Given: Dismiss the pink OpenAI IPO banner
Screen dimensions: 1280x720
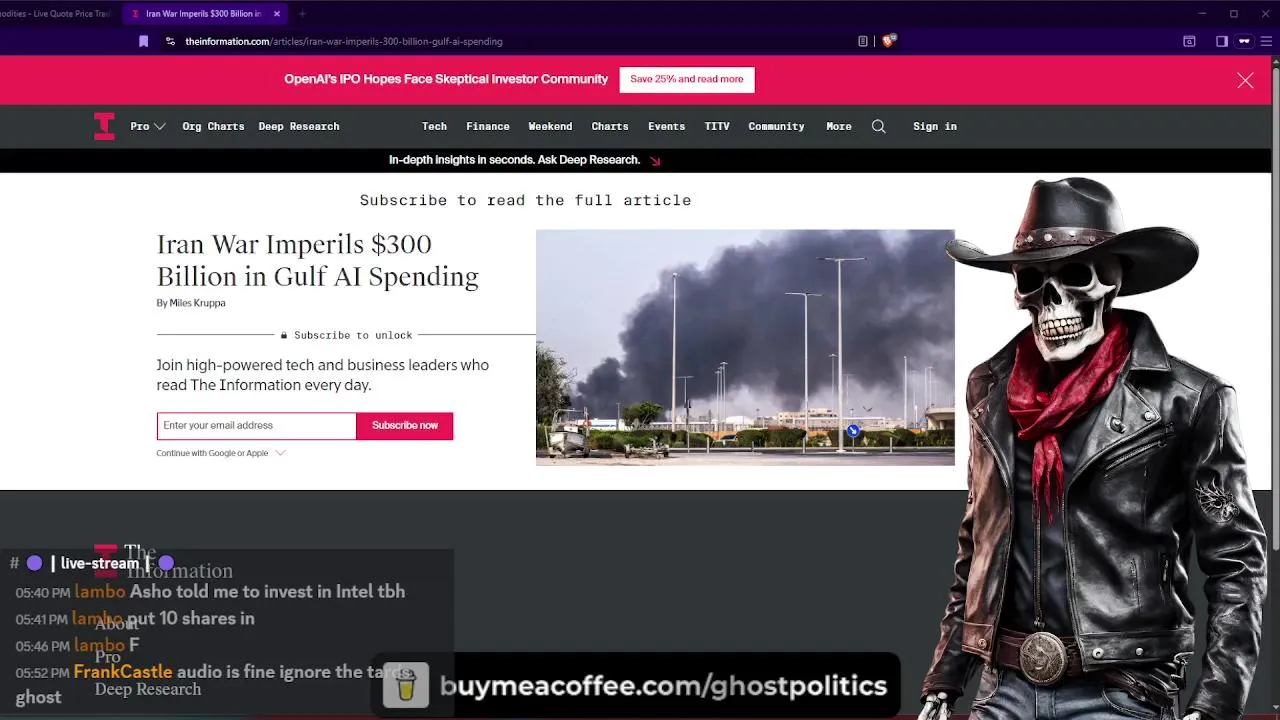Looking at the screenshot, I should point(1245,80).
